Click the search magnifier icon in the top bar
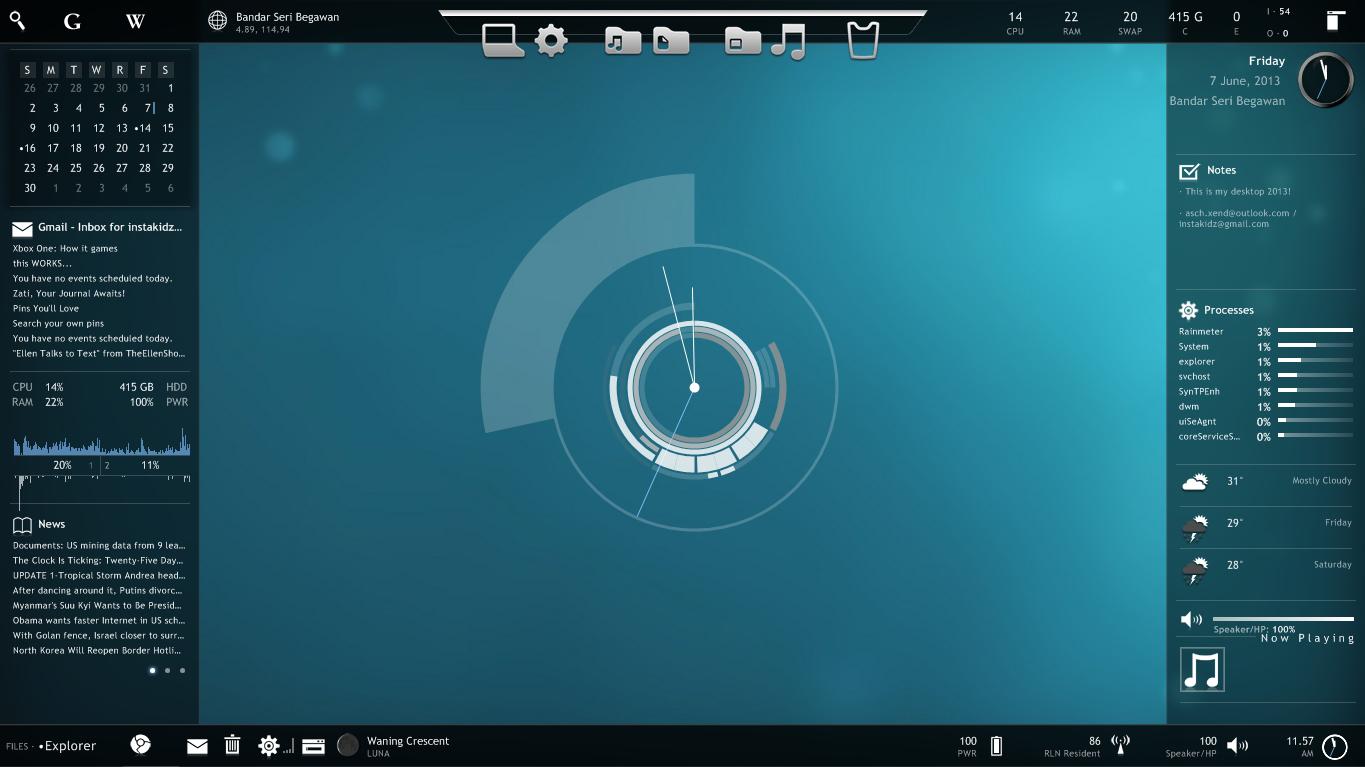The height and width of the screenshot is (767, 1365). point(17,21)
